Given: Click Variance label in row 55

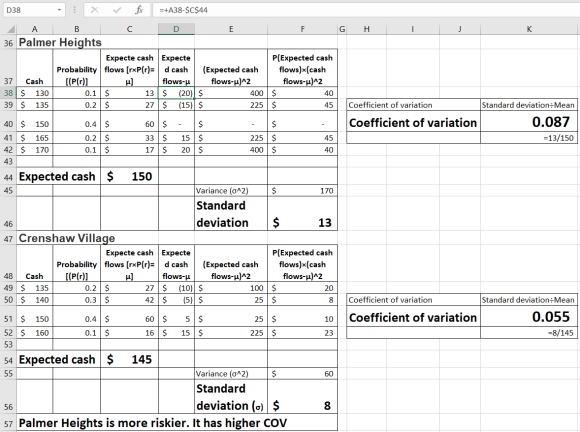Looking at the screenshot, I should tap(231, 374).
